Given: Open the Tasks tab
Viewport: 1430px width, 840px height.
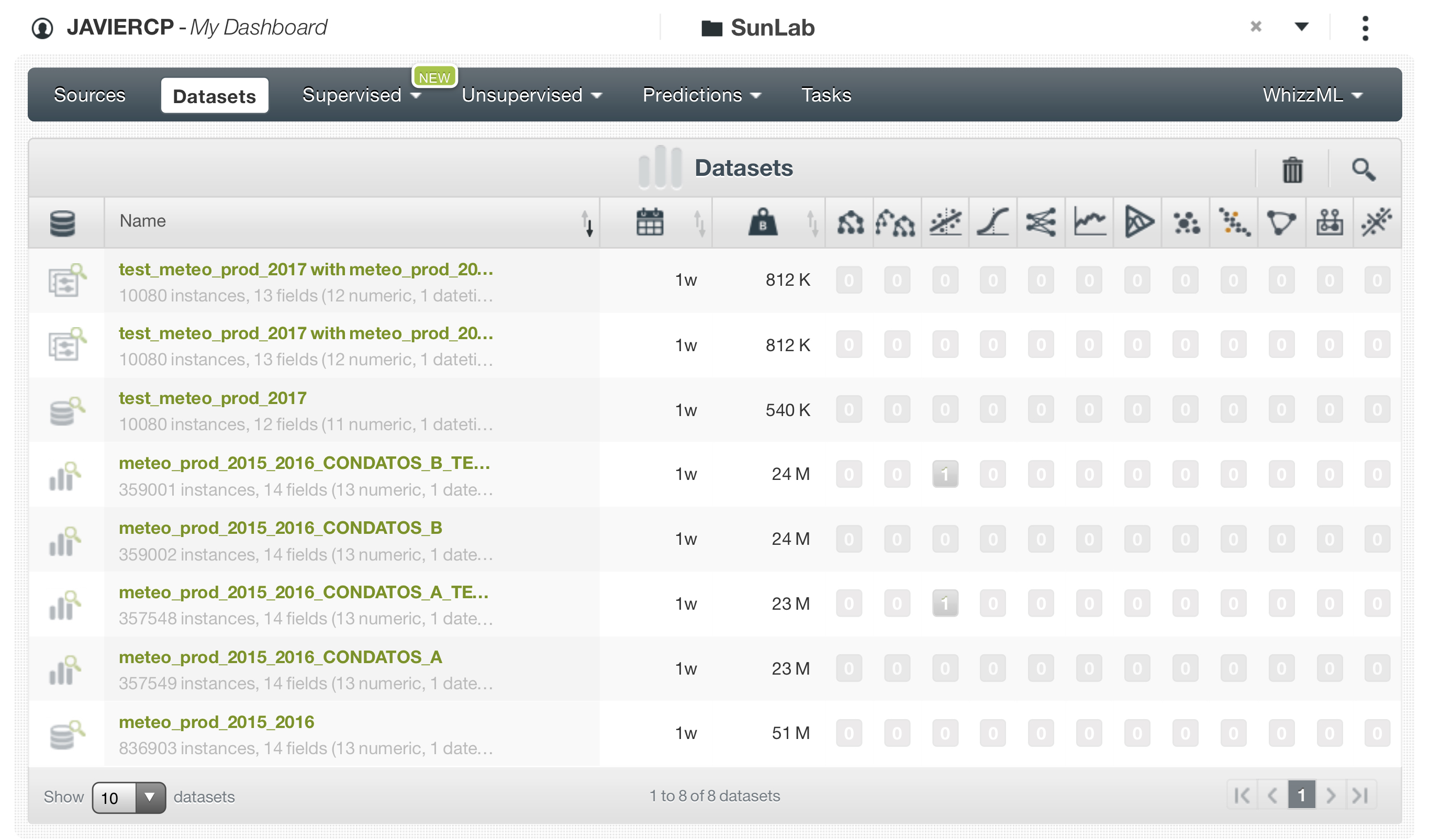Looking at the screenshot, I should (825, 95).
